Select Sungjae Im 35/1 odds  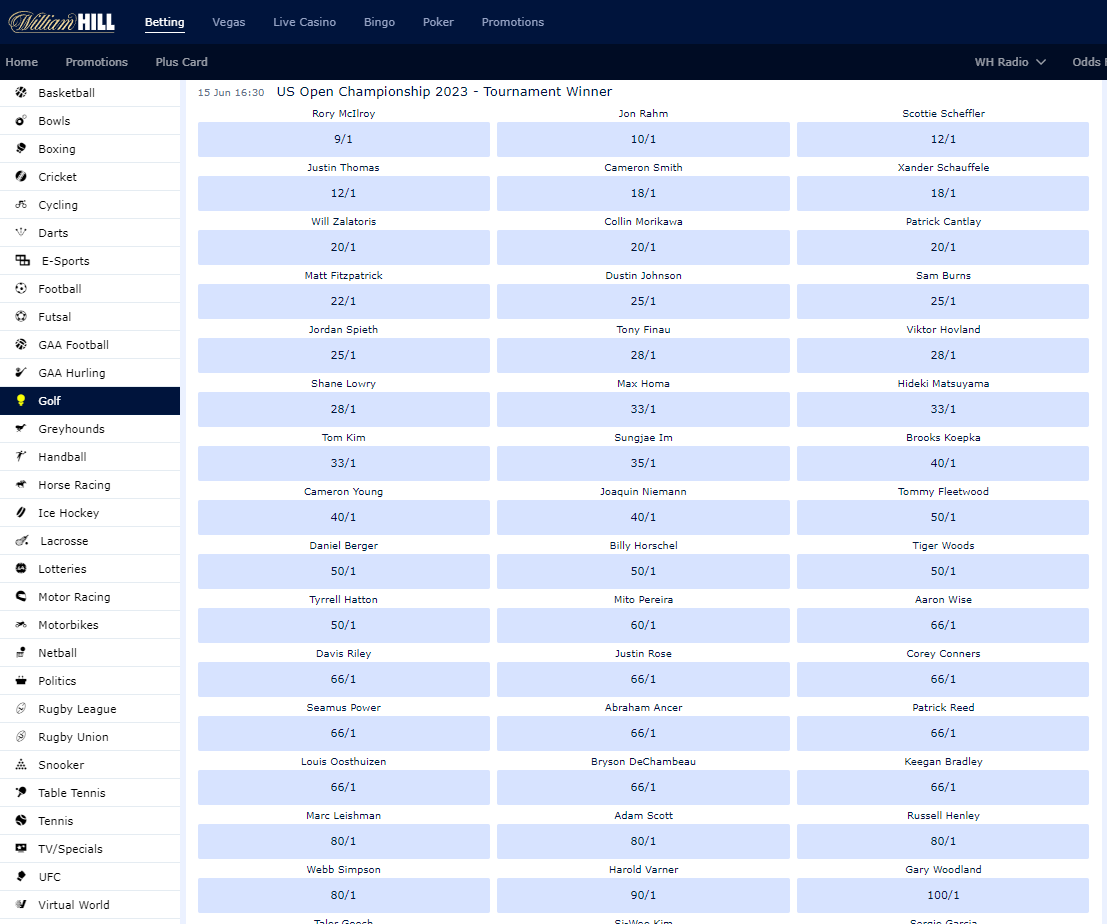click(x=643, y=463)
